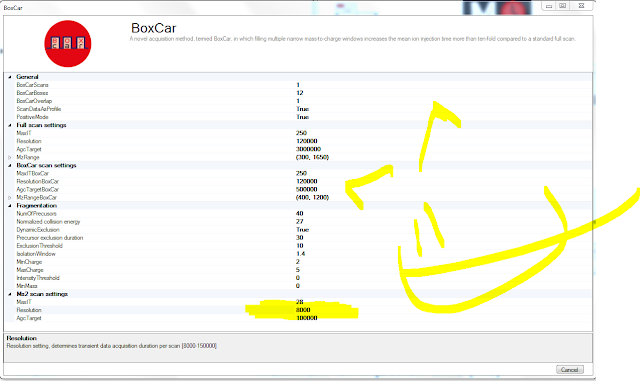The image size is (640, 381).
Task: Edit NumOfPrecusors value 40
Action: (300, 214)
